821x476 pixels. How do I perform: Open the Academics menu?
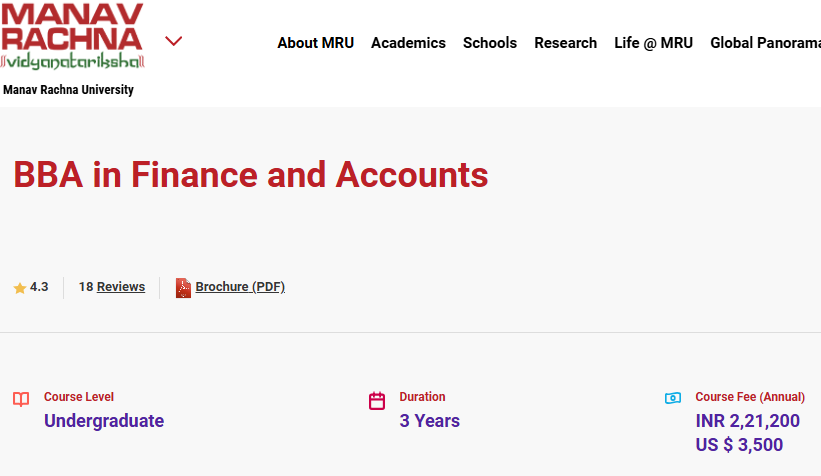(x=408, y=43)
